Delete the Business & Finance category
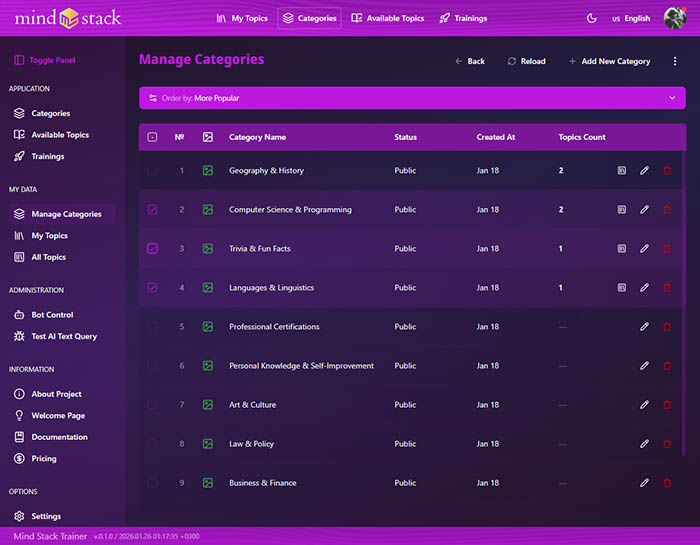The height and width of the screenshot is (545, 700). click(x=667, y=483)
